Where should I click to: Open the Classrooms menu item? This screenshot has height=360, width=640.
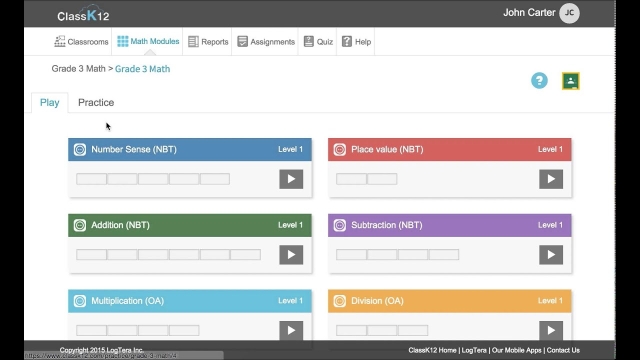click(81, 42)
